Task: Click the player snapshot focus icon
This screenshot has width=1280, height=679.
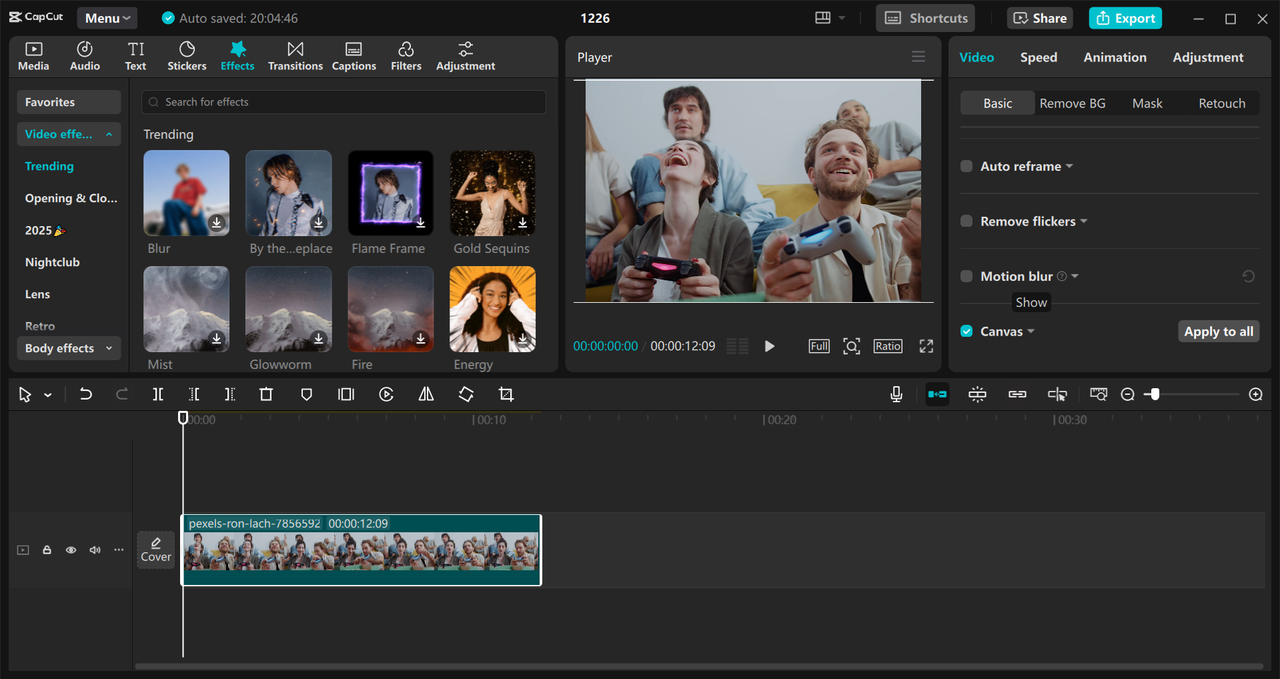Action: coord(851,346)
